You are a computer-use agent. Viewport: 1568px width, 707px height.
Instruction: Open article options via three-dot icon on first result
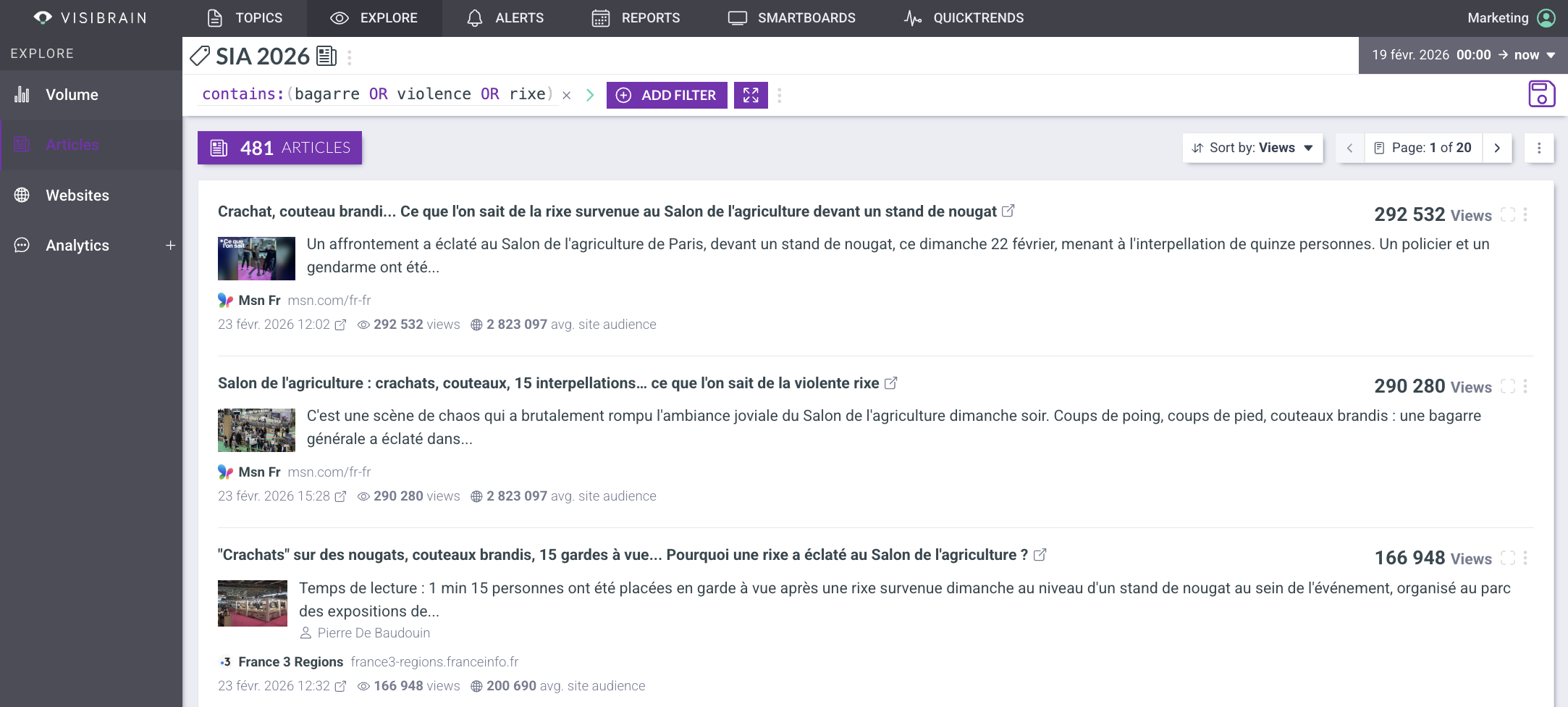[1527, 214]
